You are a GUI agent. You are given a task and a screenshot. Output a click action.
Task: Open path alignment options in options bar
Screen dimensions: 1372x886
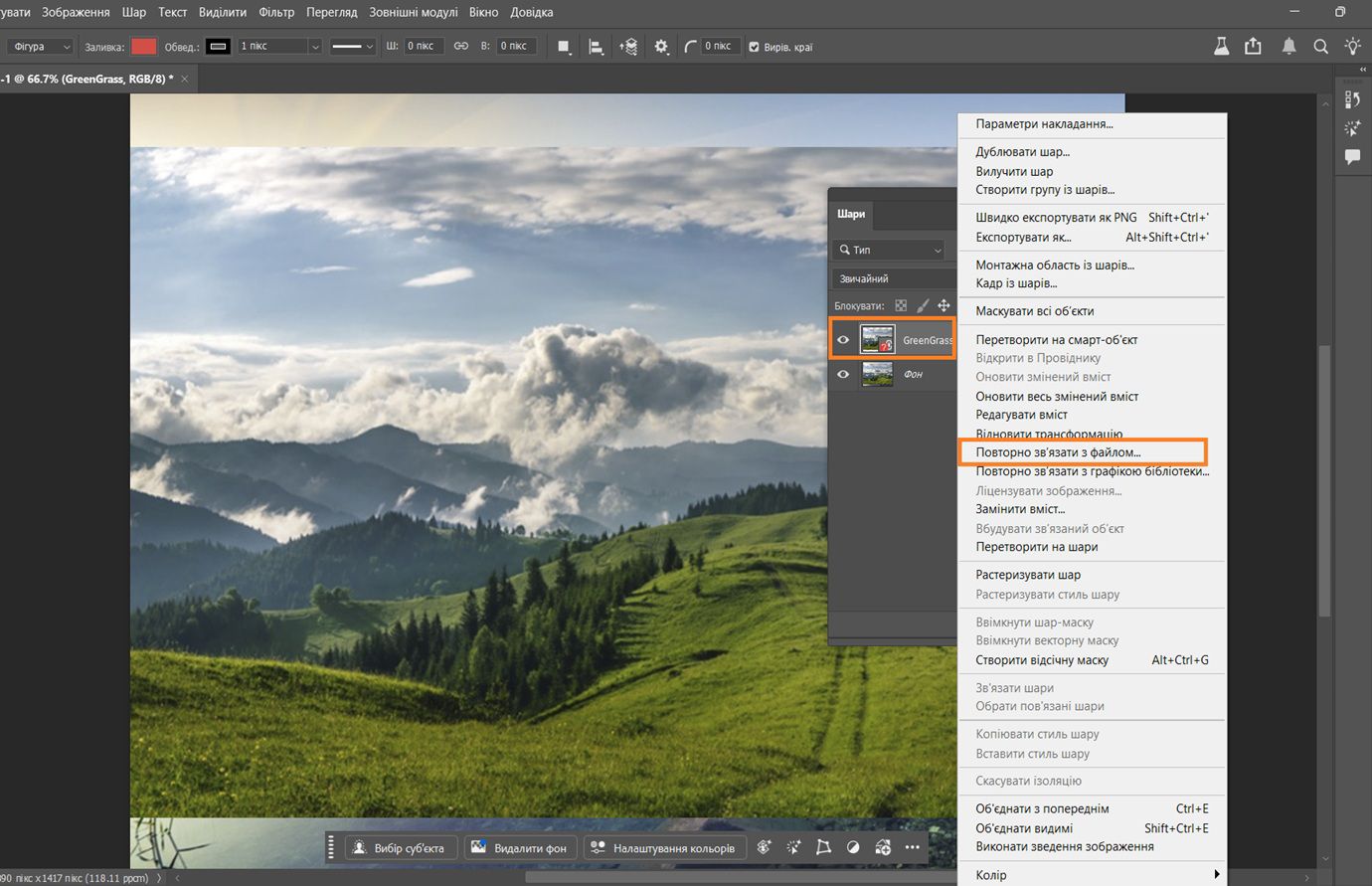(x=596, y=47)
